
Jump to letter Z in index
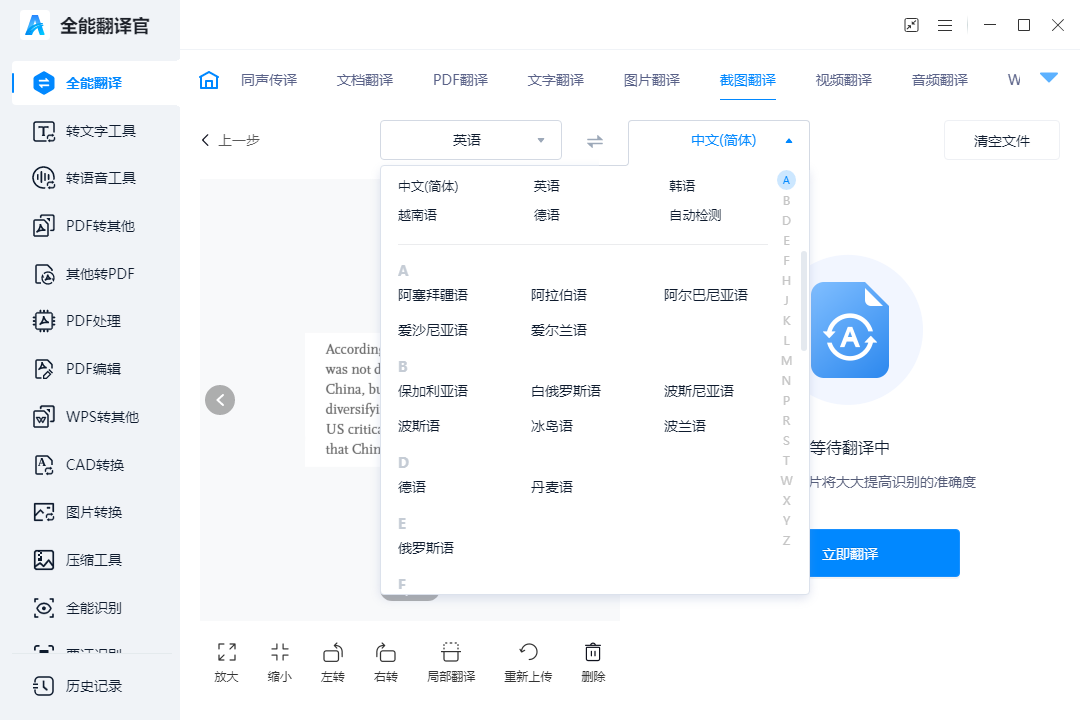(x=786, y=540)
